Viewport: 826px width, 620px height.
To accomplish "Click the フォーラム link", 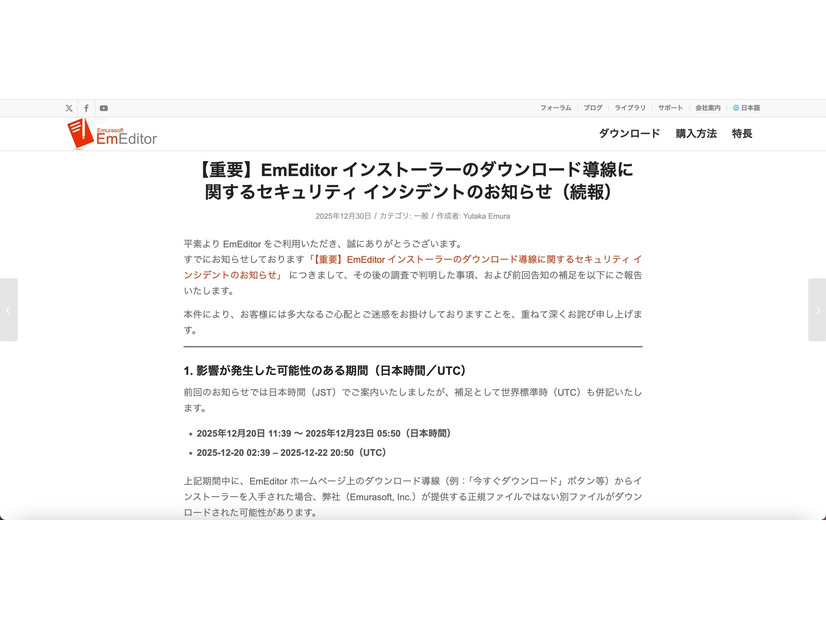I will (555, 107).
